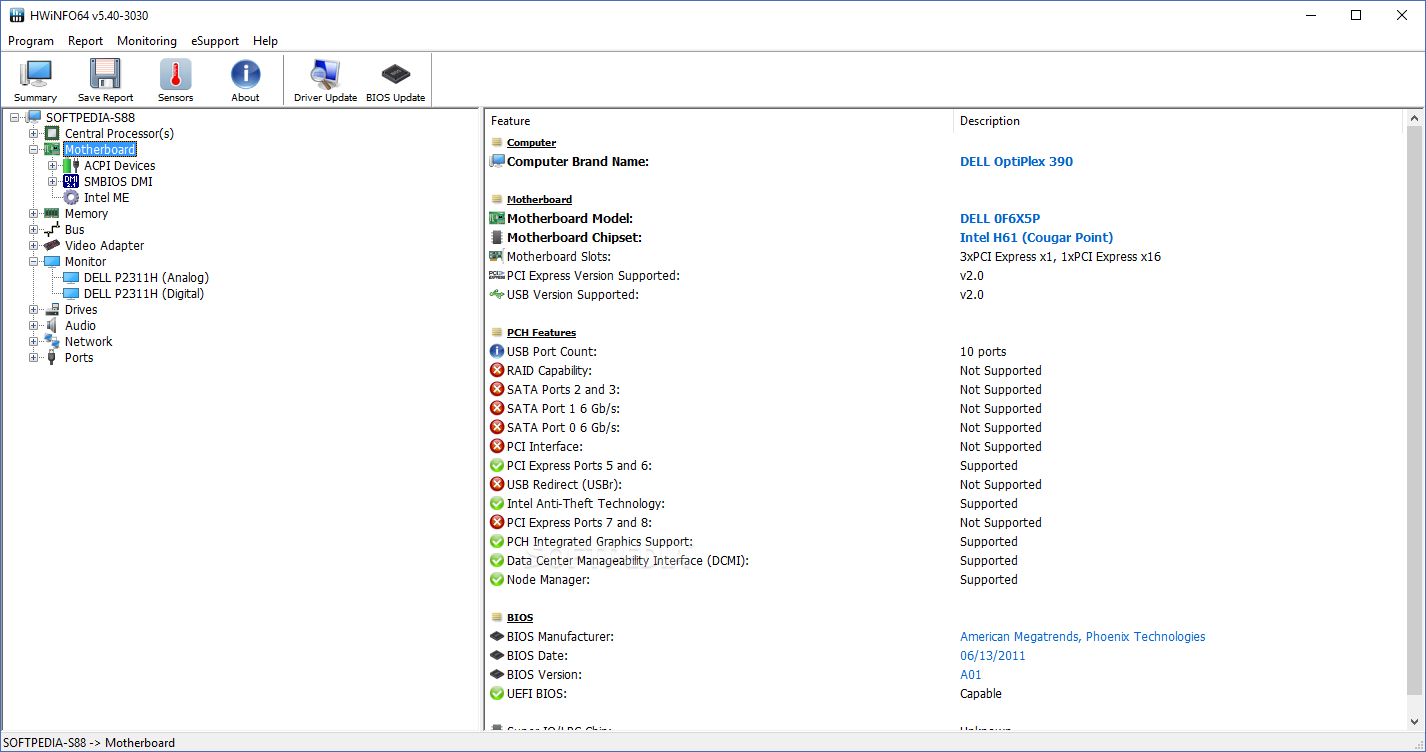Open the Intel H61 (Cougar Point) link

[1036, 238]
